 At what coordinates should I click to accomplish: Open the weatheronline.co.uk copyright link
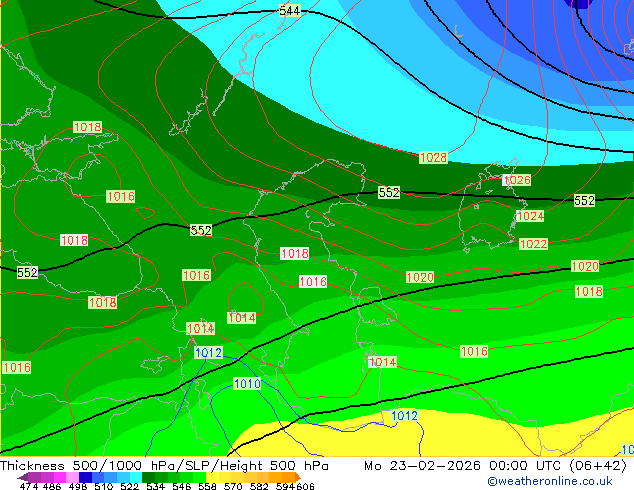(550, 481)
